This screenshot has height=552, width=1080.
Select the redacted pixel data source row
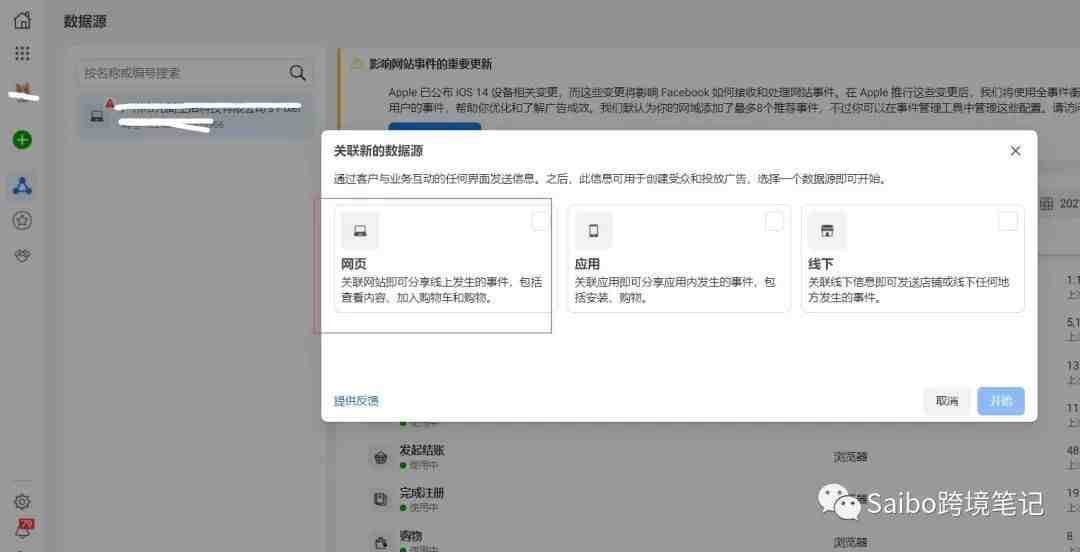pyautogui.click(x=195, y=115)
